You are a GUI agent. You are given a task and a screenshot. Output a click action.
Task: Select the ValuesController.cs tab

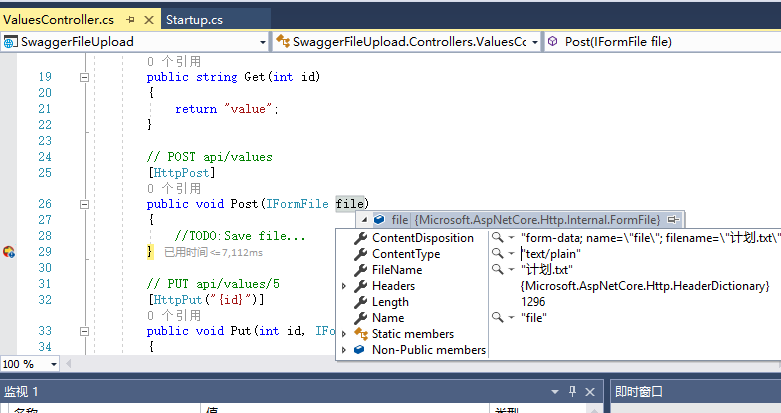click(x=59, y=20)
